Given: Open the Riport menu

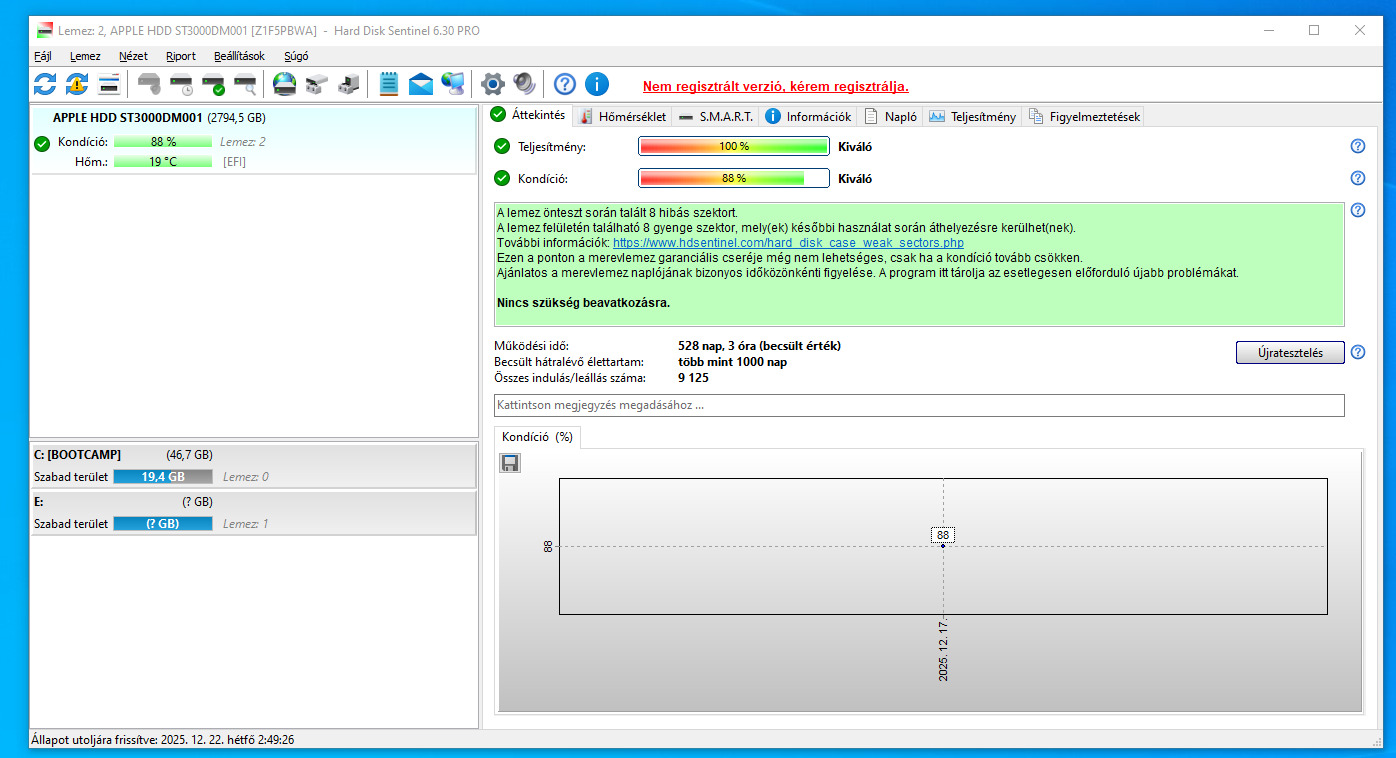Looking at the screenshot, I should [x=180, y=56].
